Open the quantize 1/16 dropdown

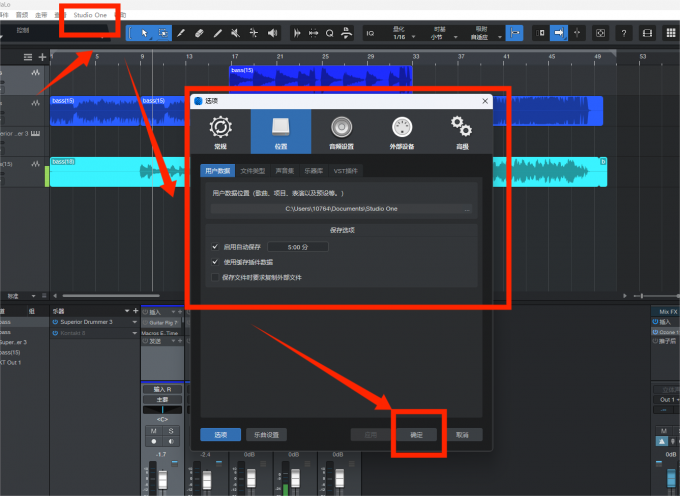tap(397, 36)
